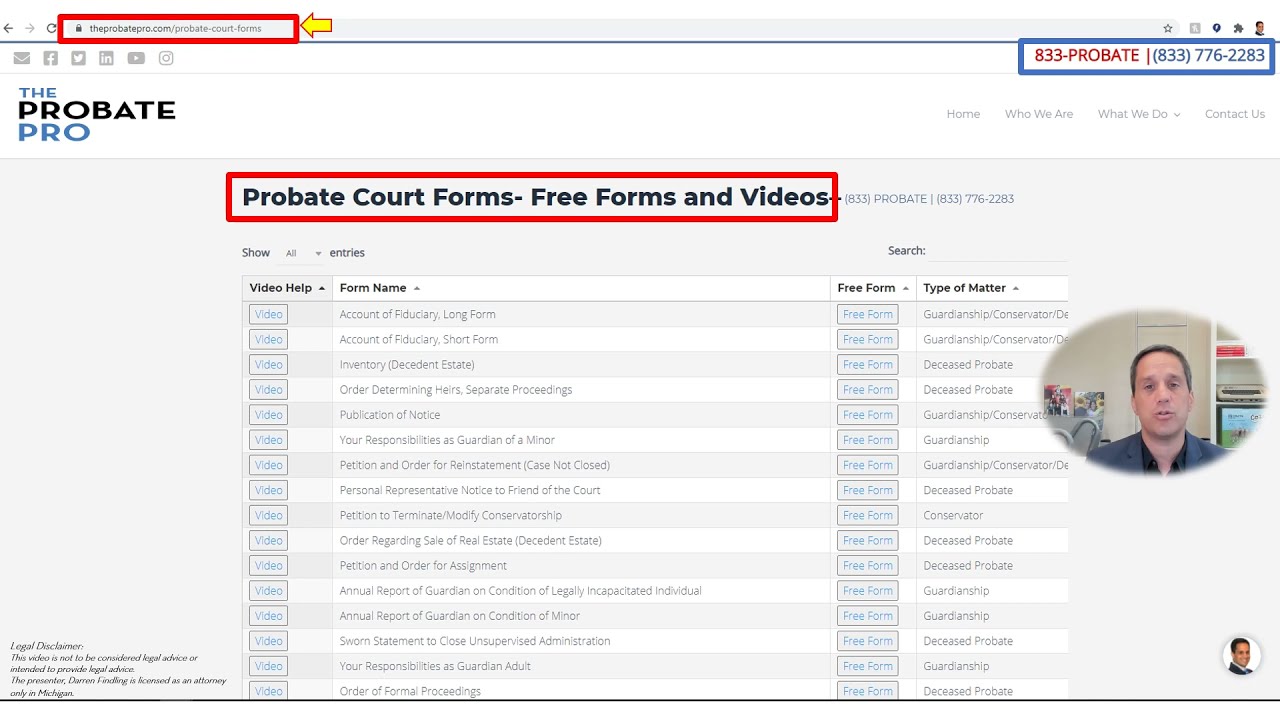Open the Instagram social icon
The image size is (1280, 720).
(x=166, y=58)
